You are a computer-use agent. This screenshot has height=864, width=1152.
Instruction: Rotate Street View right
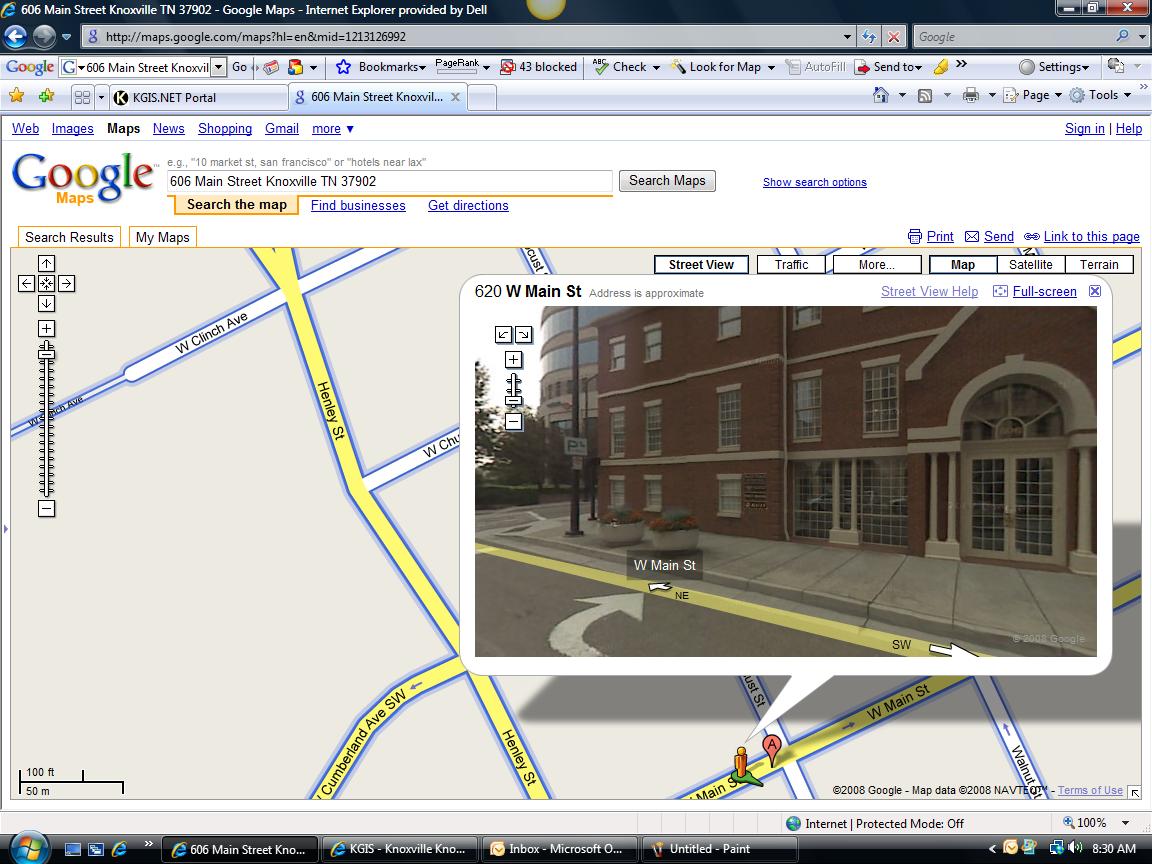tap(523, 334)
